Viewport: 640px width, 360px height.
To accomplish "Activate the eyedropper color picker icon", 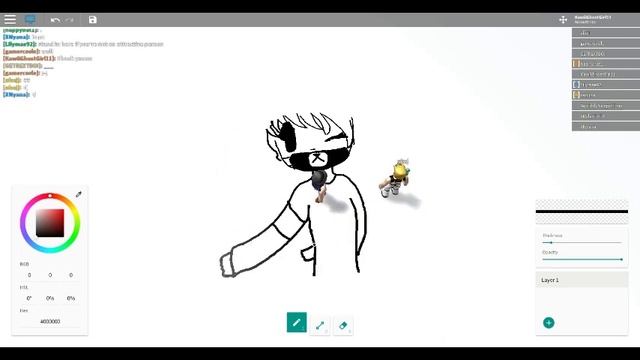I will coord(78,194).
